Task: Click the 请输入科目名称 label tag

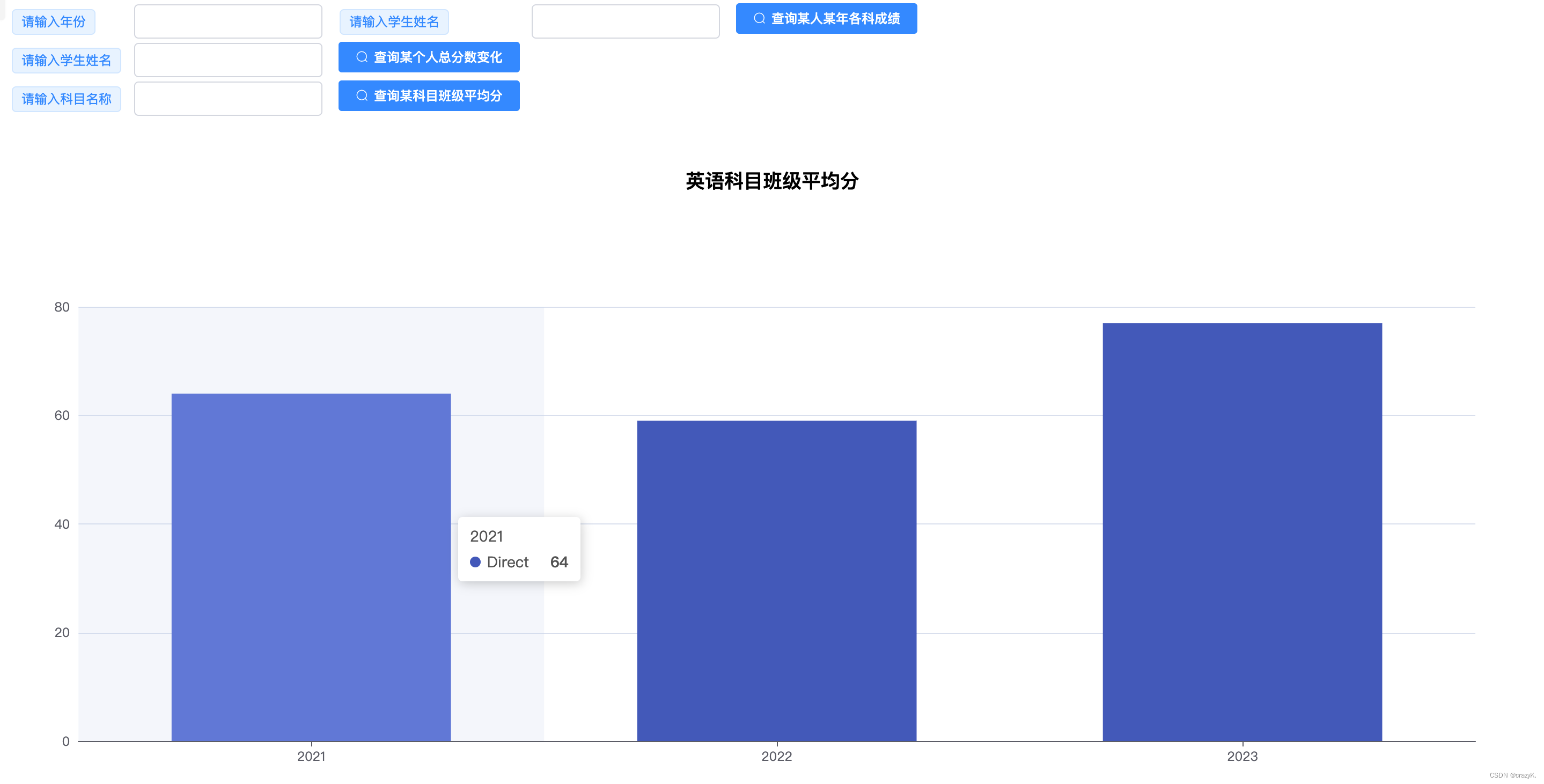Action: (66, 98)
